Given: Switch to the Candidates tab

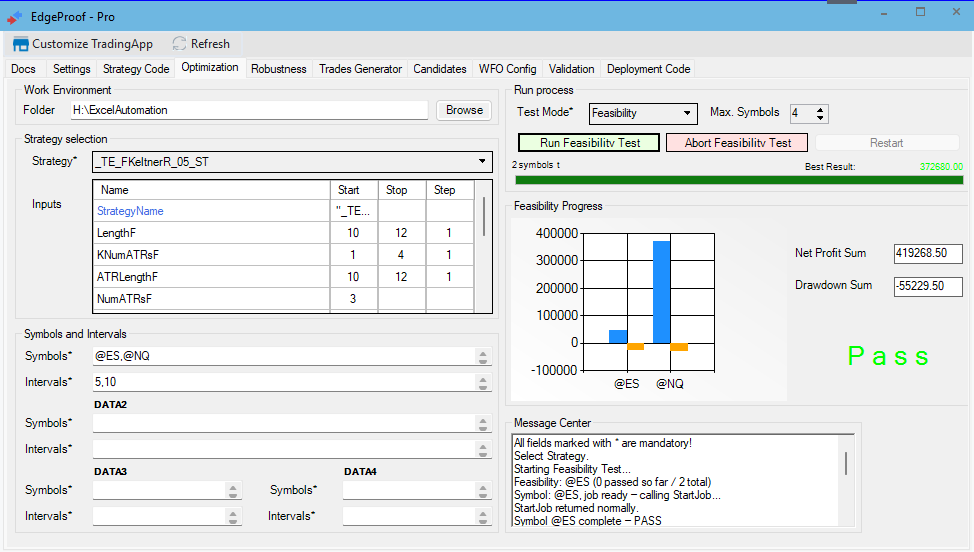Looking at the screenshot, I should pos(440,69).
